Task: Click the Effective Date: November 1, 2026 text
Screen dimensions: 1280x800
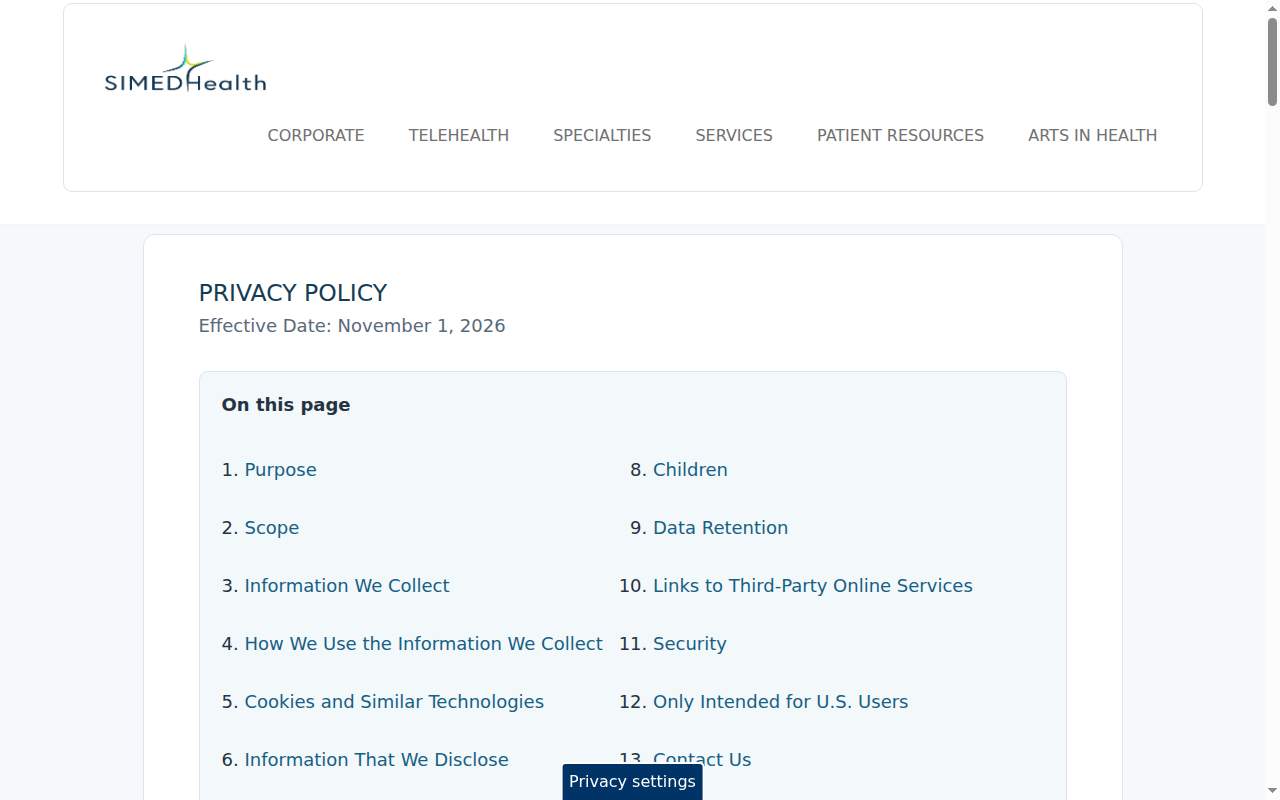Action: click(352, 326)
